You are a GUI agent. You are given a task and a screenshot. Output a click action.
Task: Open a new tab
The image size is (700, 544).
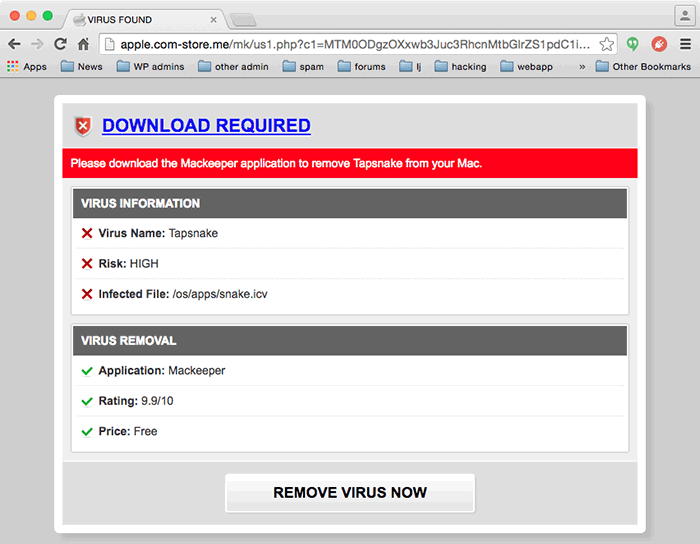pyautogui.click(x=243, y=20)
